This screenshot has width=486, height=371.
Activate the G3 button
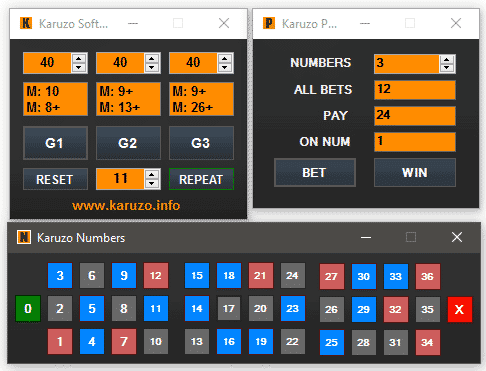201,143
